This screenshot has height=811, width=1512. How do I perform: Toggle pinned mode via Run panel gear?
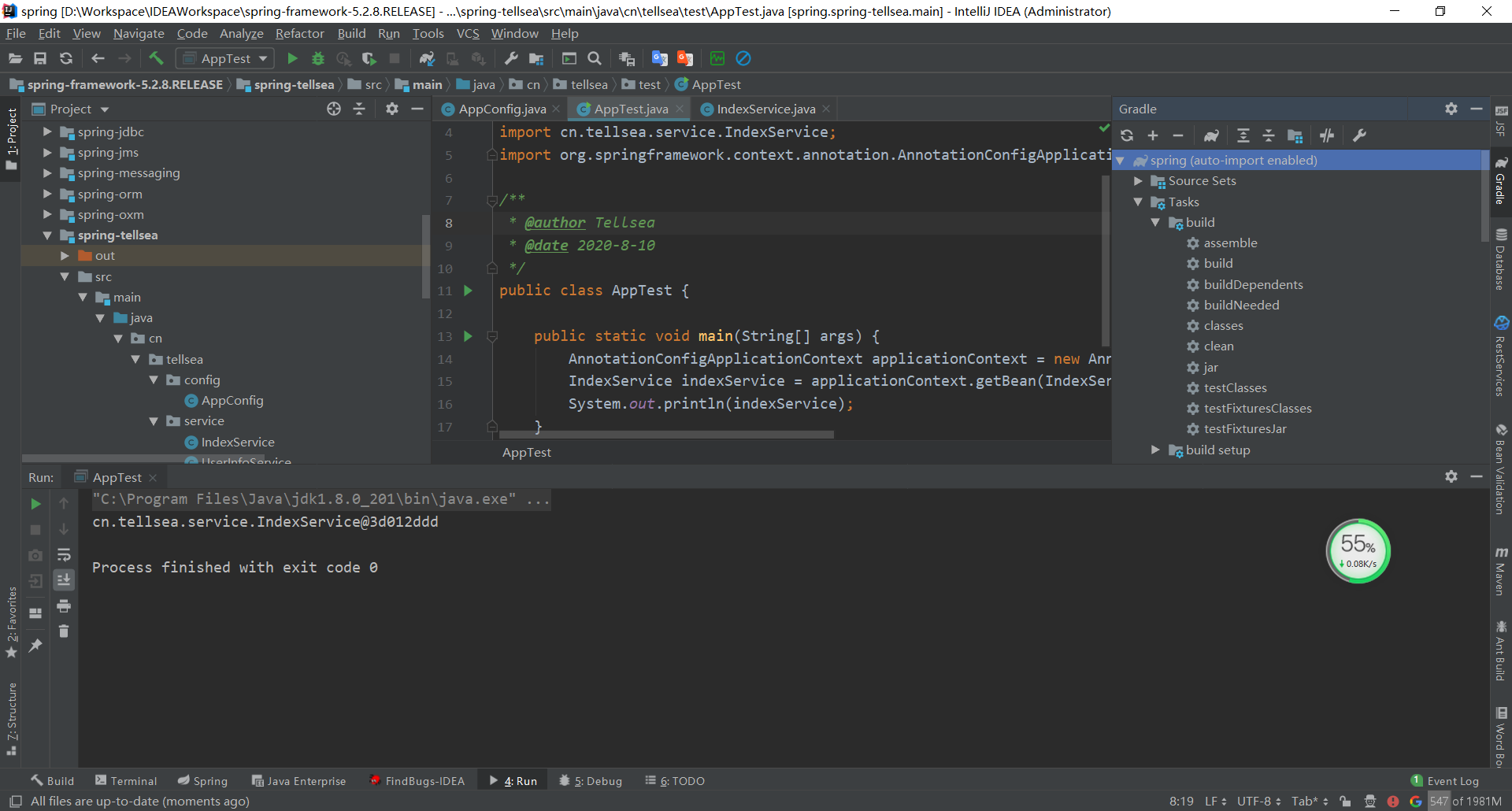tap(1451, 476)
